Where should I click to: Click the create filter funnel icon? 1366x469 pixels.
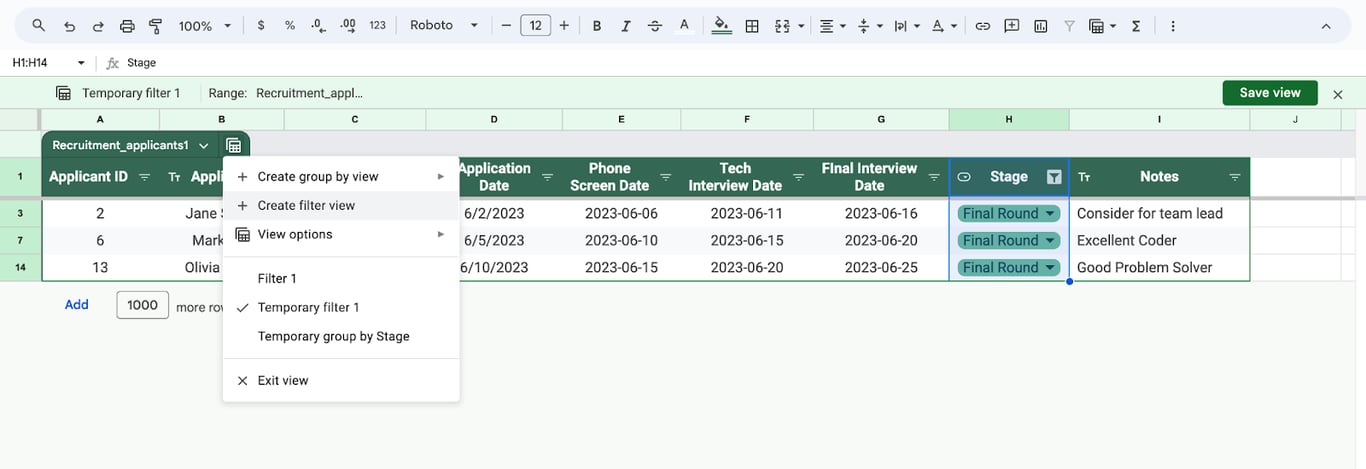(x=1069, y=26)
